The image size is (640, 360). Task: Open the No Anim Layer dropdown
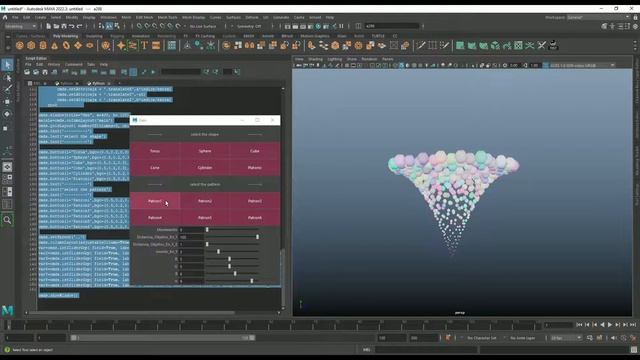click(522, 338)
